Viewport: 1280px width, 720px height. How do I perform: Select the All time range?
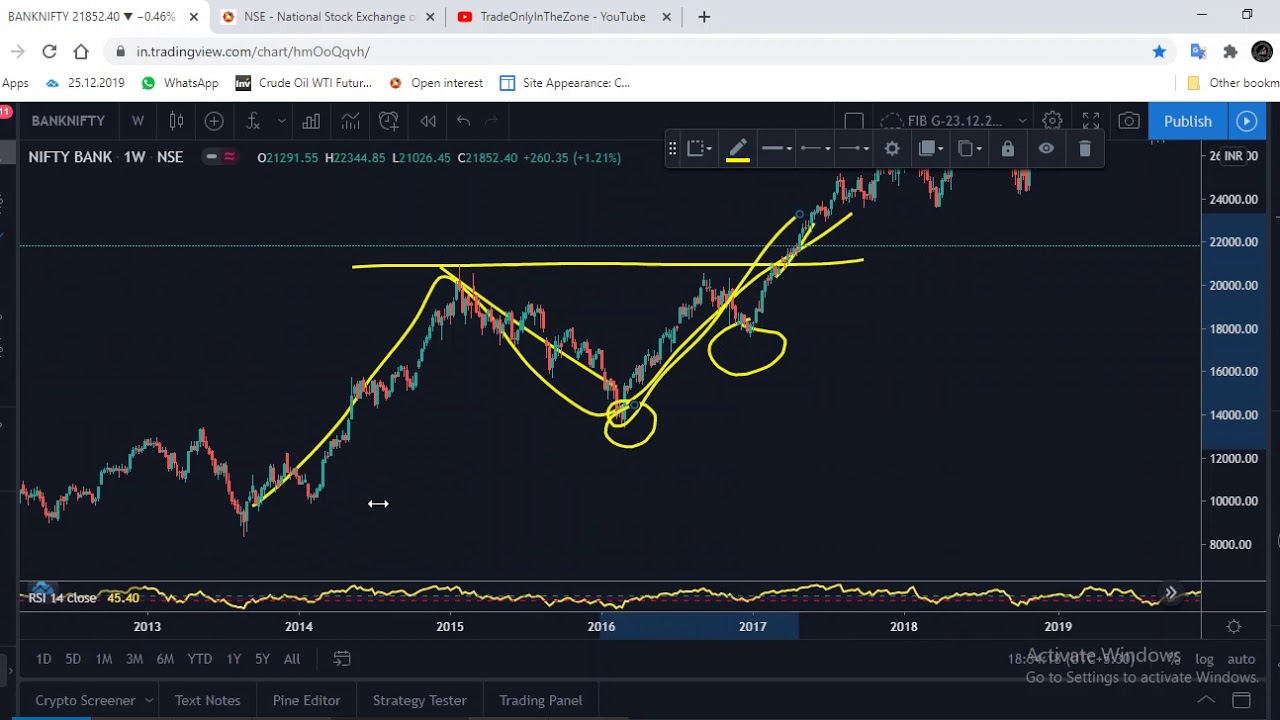pyautogui.click(x=292, y=659)
